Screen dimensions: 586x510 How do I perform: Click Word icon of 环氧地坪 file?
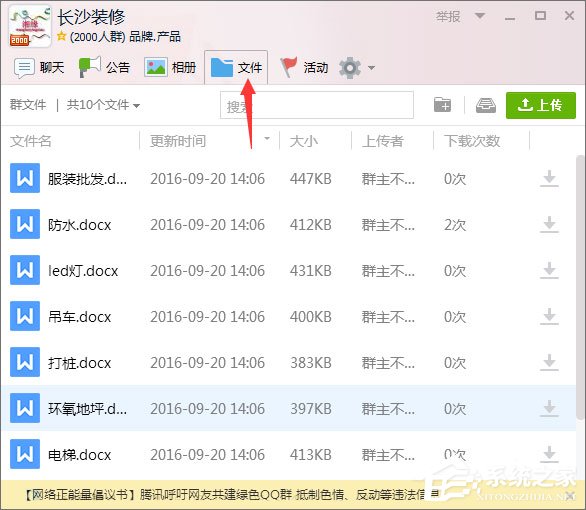(25, 408)
